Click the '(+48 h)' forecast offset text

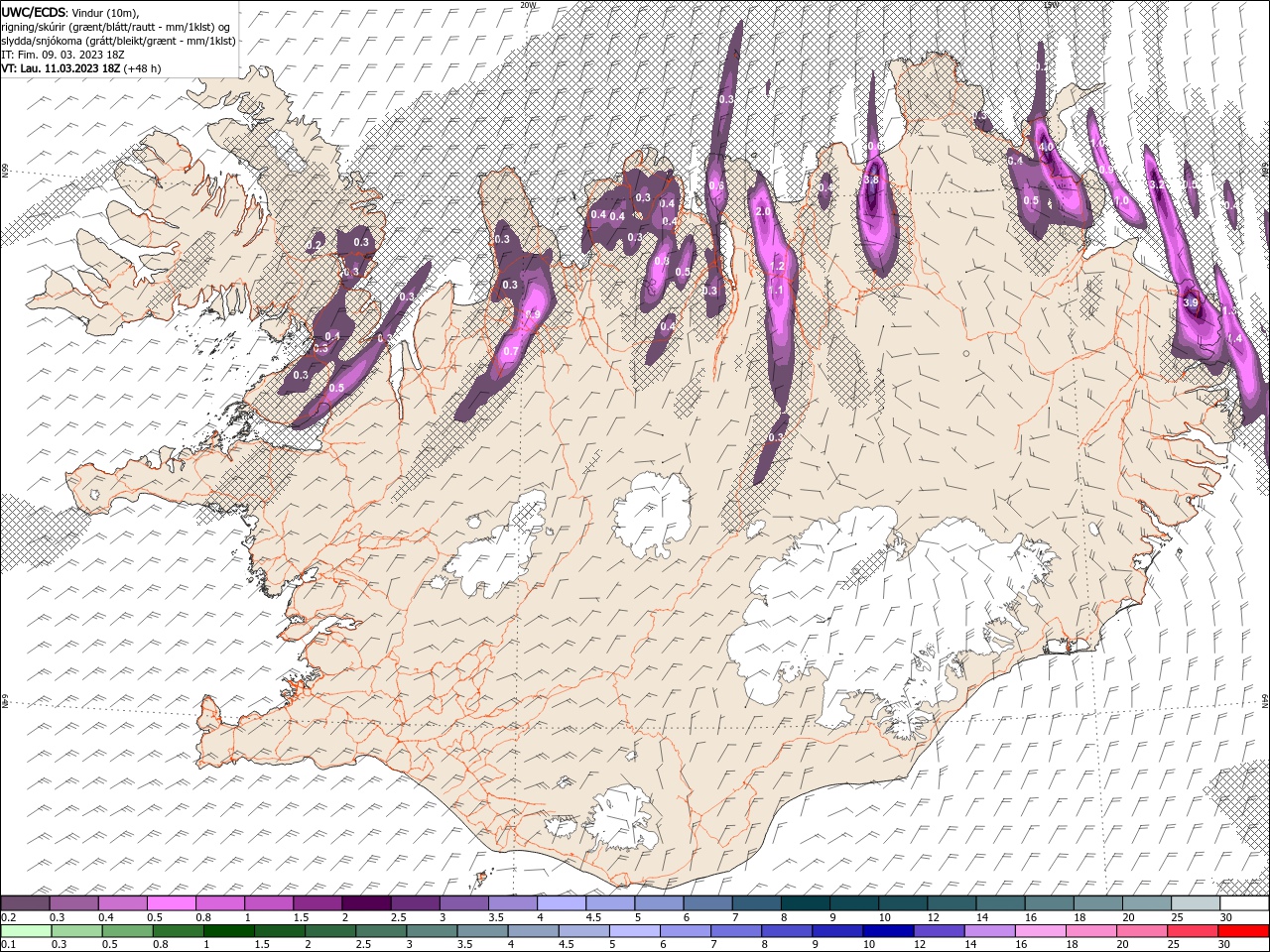coord(143,68)
